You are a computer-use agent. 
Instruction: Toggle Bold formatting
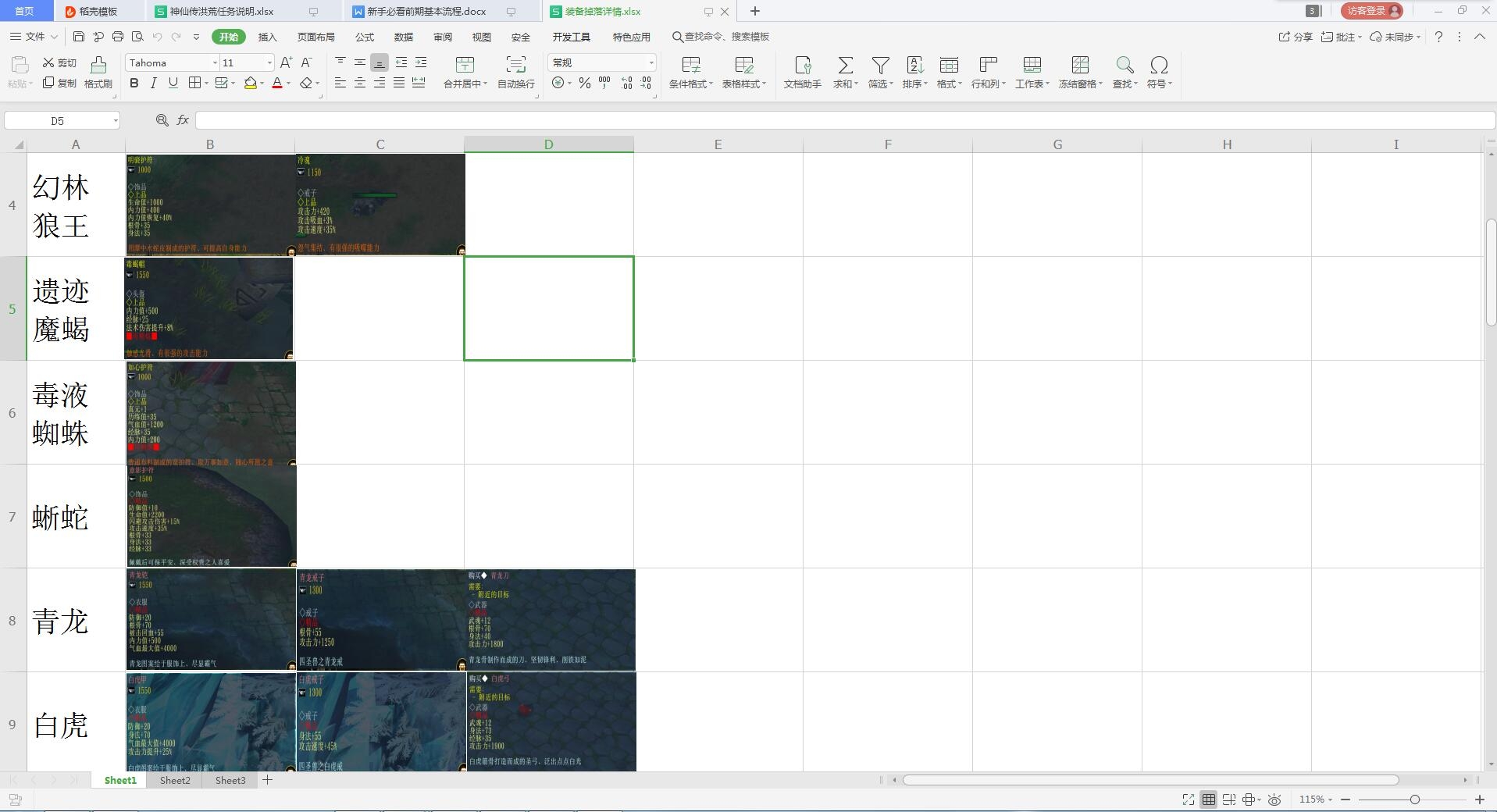[134, 83]
